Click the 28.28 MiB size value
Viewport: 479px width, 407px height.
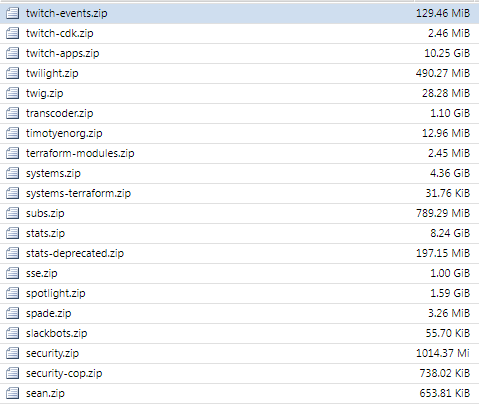(x=446, y=93)
